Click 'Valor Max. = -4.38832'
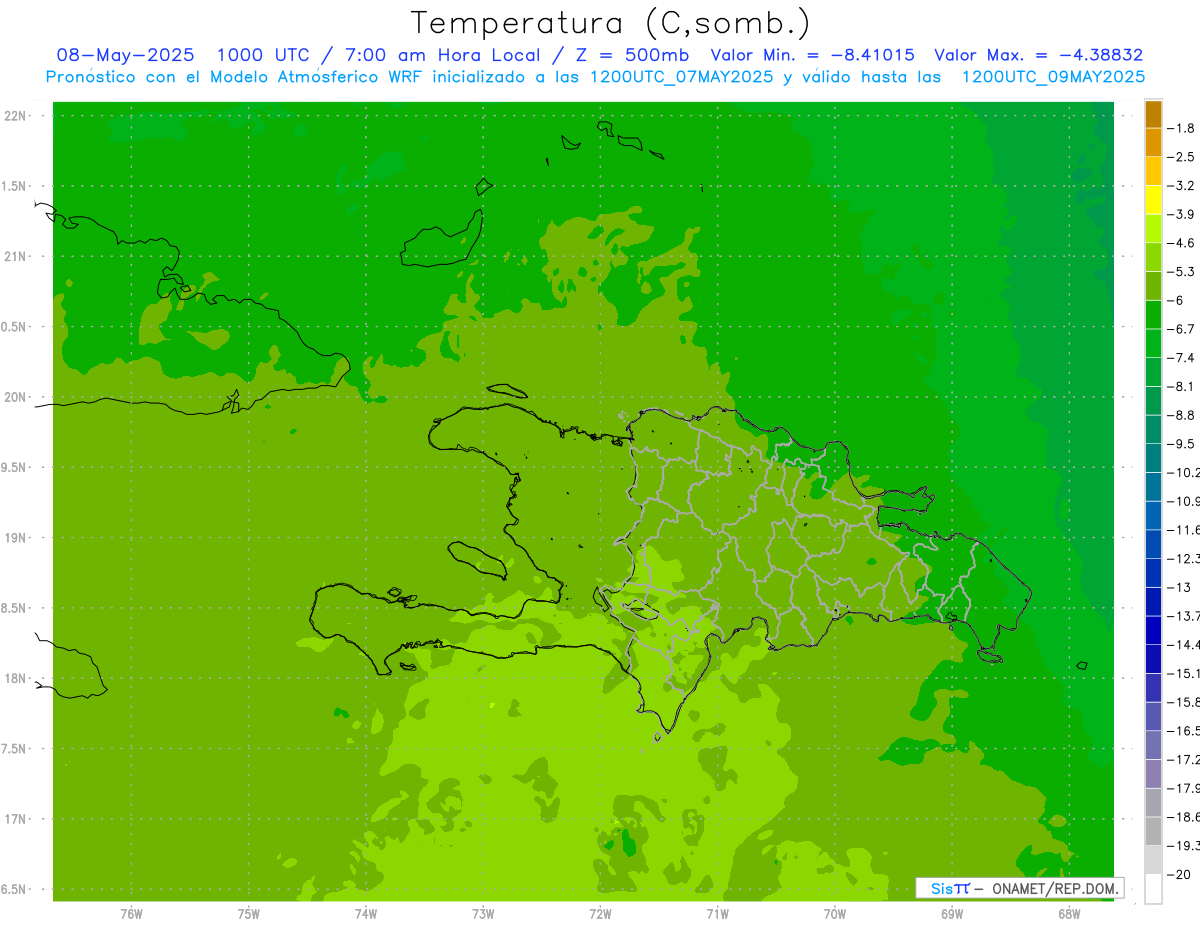This screenshot has height=927, width=1200. coord(1038,55)
